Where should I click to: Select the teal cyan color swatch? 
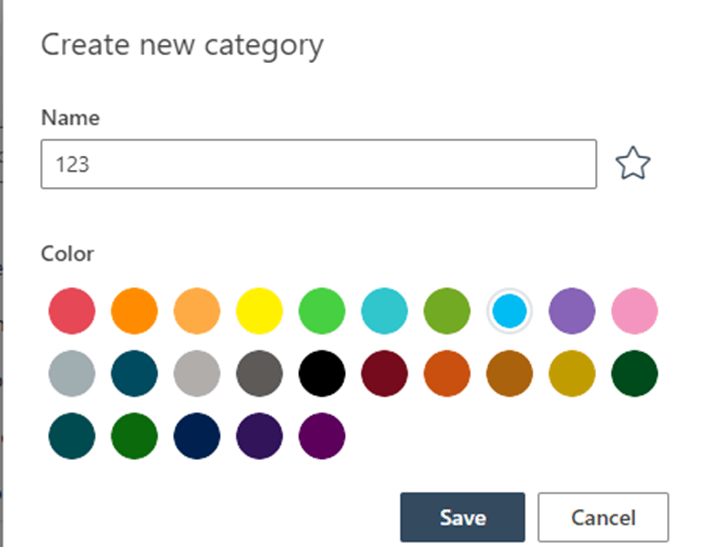pos(385,311)
